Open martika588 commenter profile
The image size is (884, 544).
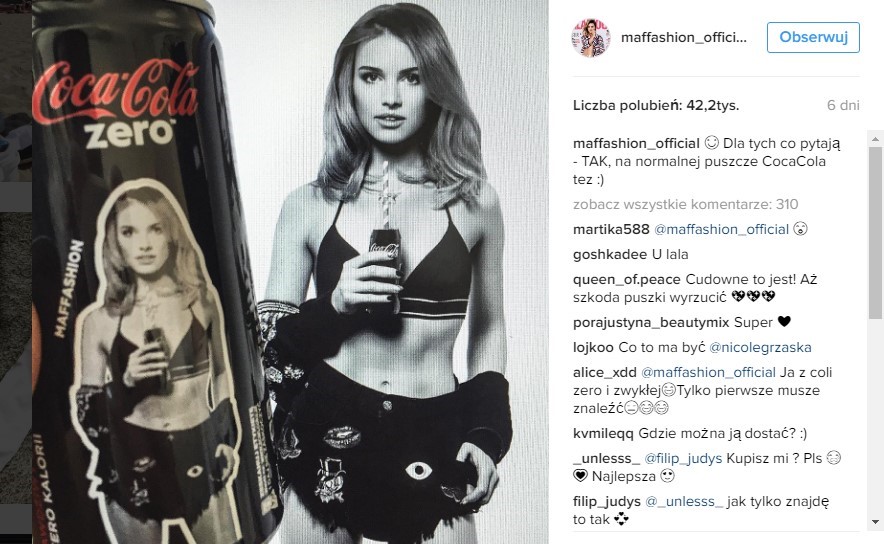(611, 229)
